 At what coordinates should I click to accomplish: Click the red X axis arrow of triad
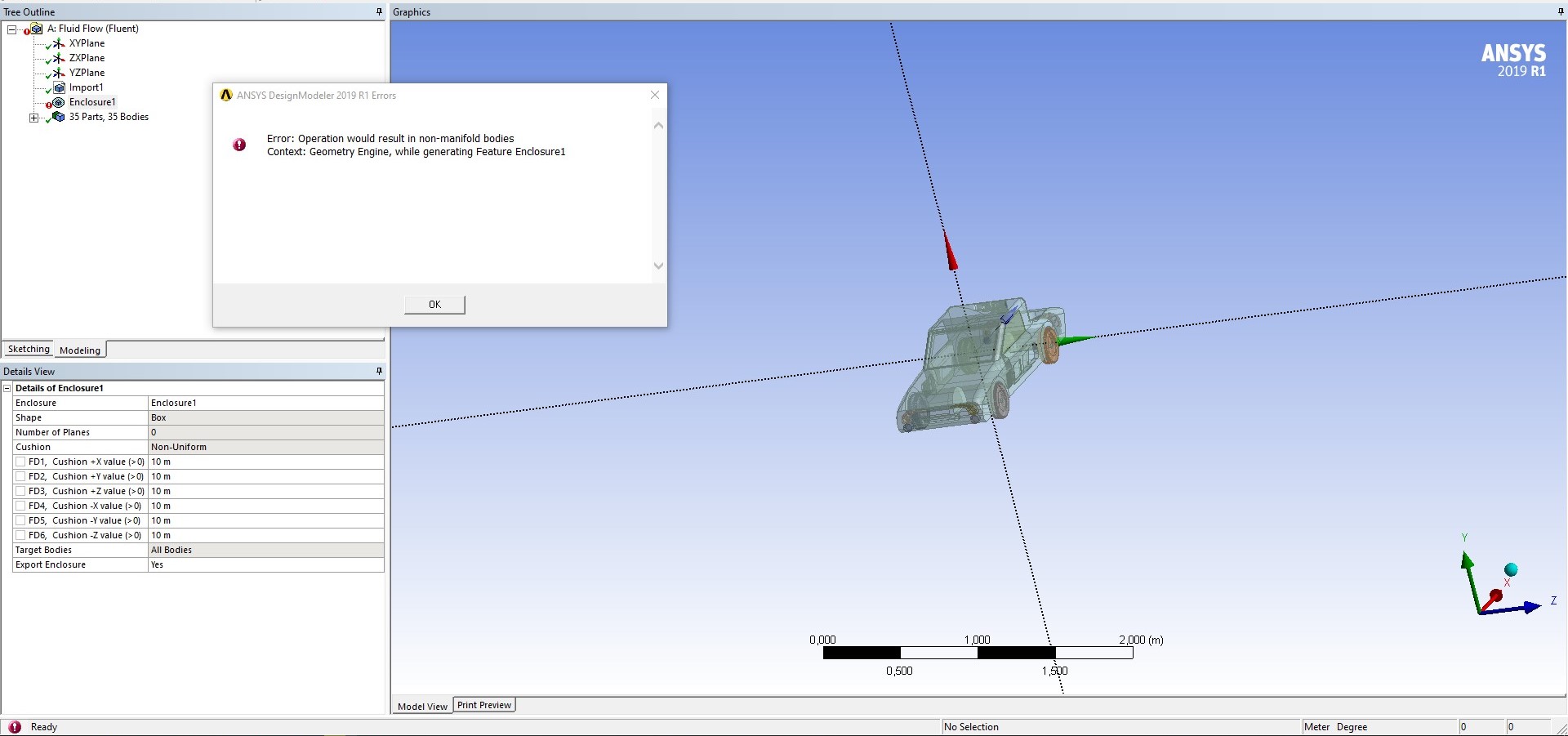[x=1494, y=596]
